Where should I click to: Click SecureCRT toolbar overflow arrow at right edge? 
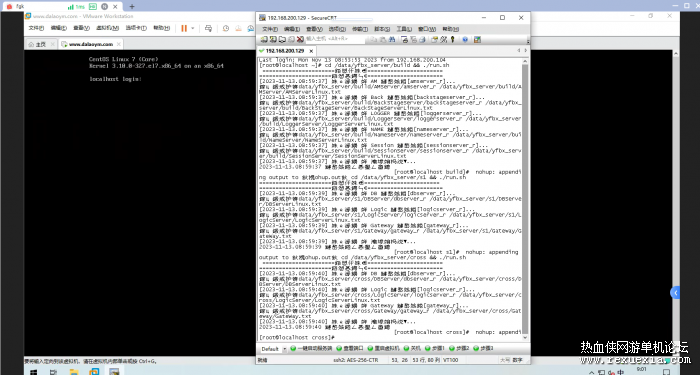[x=528, y=42]
